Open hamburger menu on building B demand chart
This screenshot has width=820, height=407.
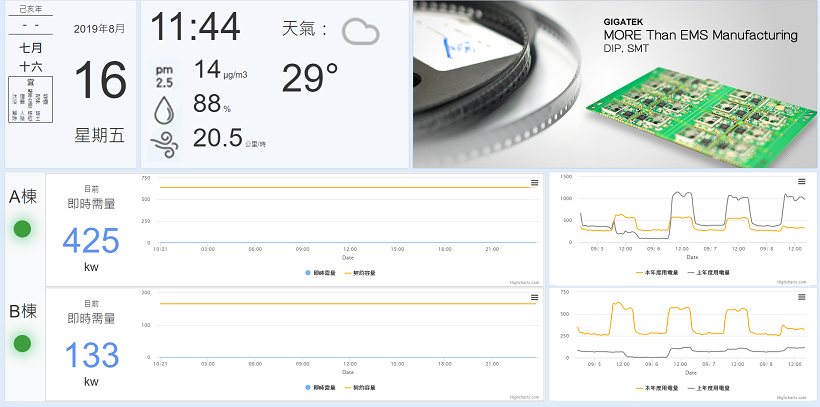click(x=534, y=297)
